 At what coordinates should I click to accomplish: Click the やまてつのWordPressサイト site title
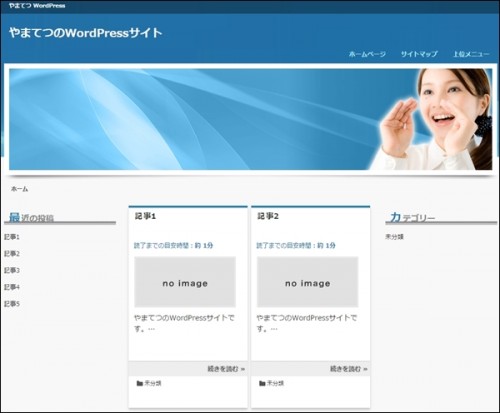[85, 33]
